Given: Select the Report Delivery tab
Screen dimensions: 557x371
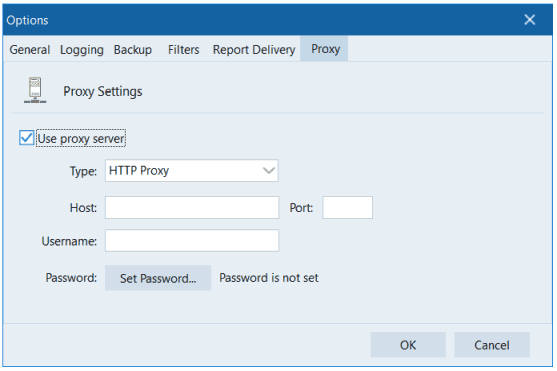Looking at the screenshot, I should (254, 49).
